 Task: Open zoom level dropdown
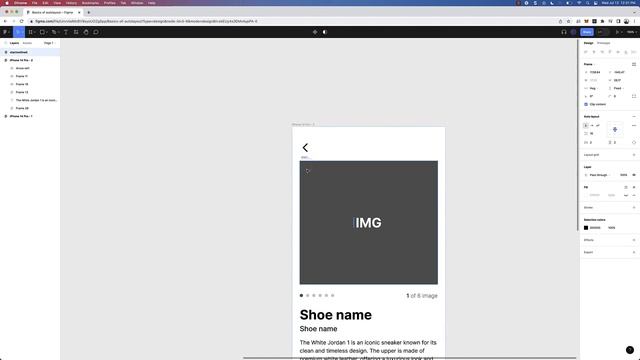[x=631, y=32]
